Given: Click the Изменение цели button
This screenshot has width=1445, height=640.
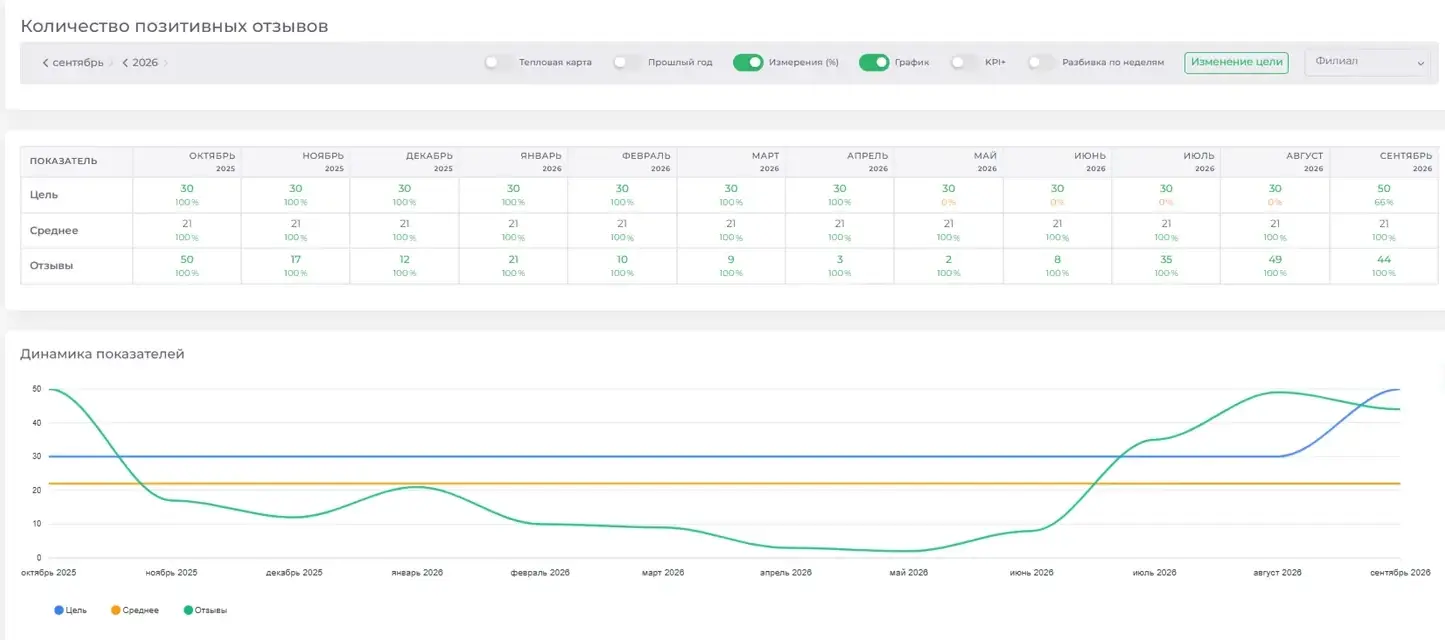Looking at the screenshot, I should click(1236, 62).
